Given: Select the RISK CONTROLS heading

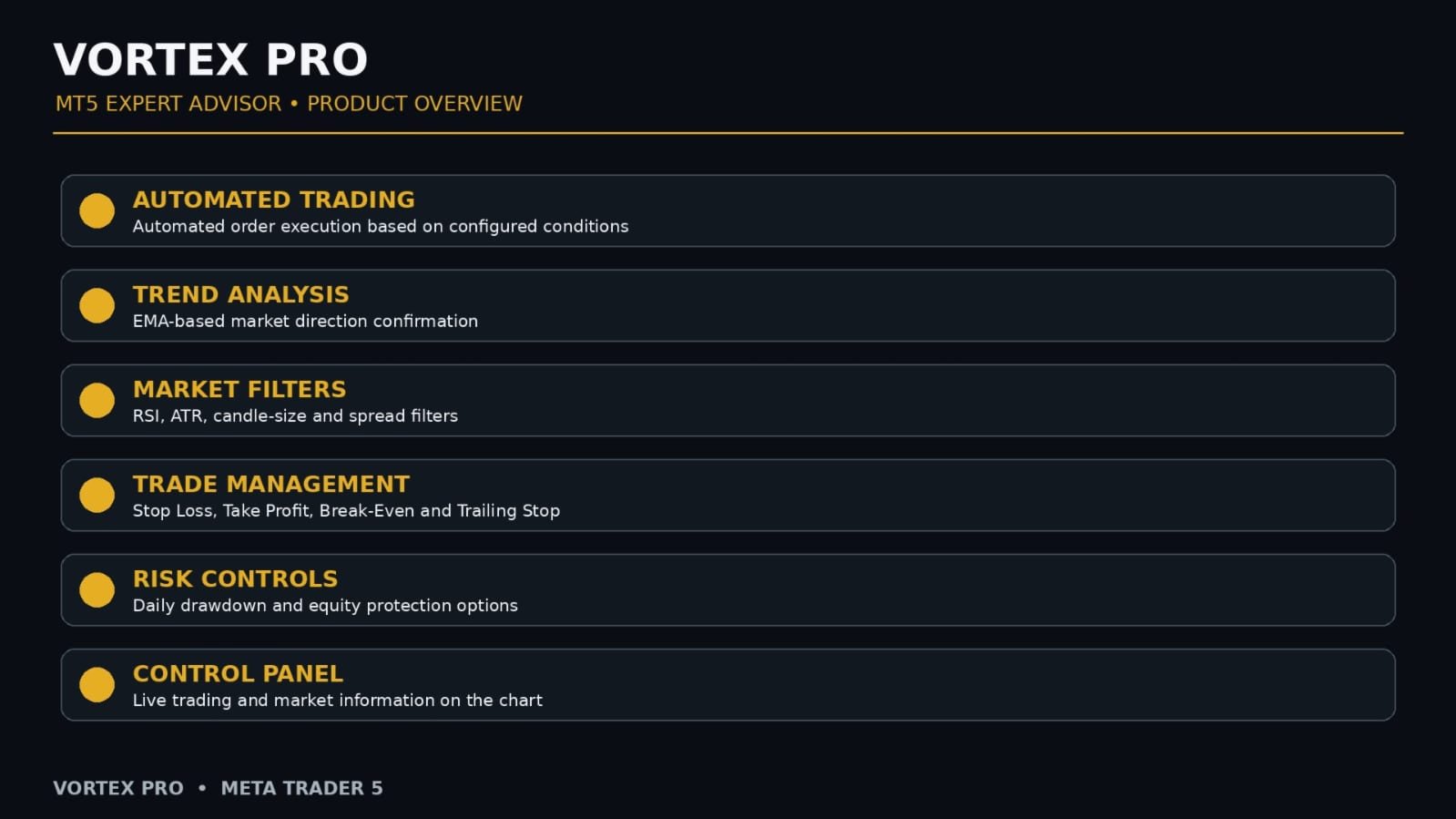Looking at the screenshot, I should (x=236, y=578).
